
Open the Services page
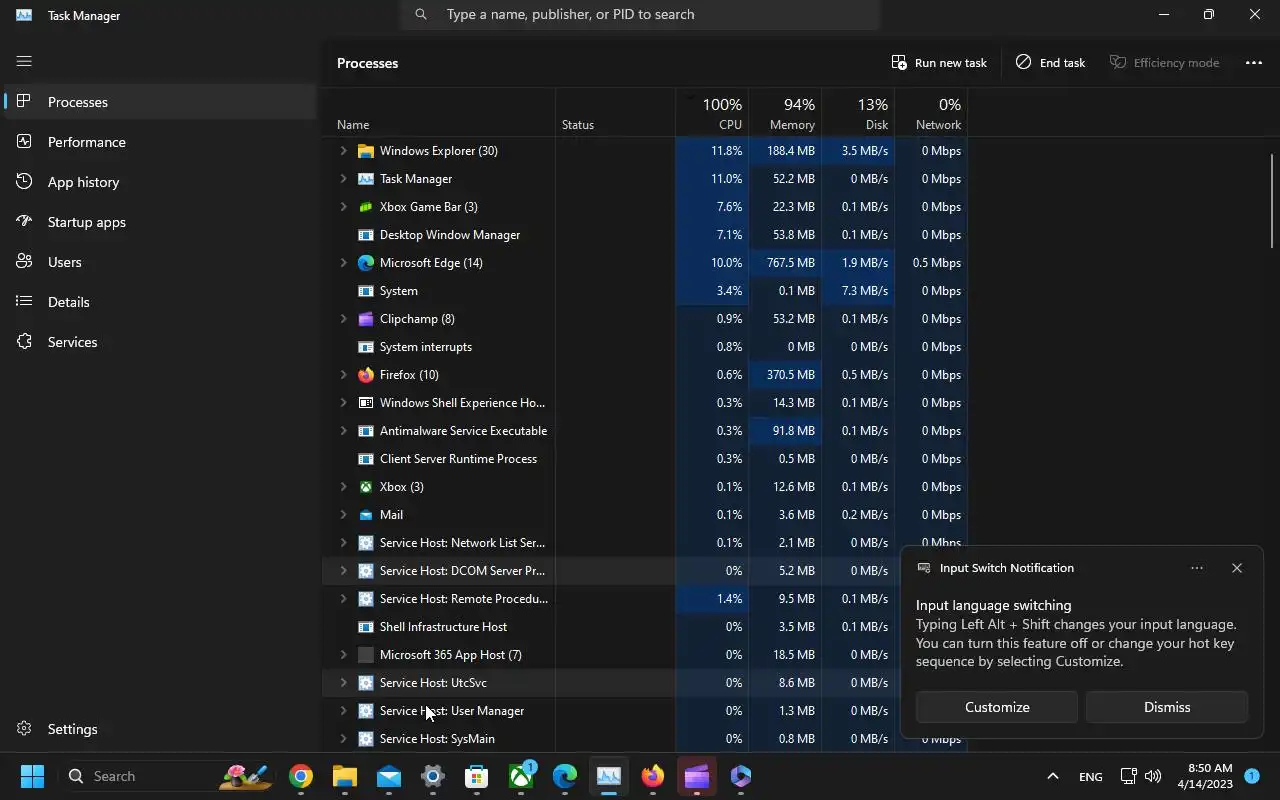point(160,342)
